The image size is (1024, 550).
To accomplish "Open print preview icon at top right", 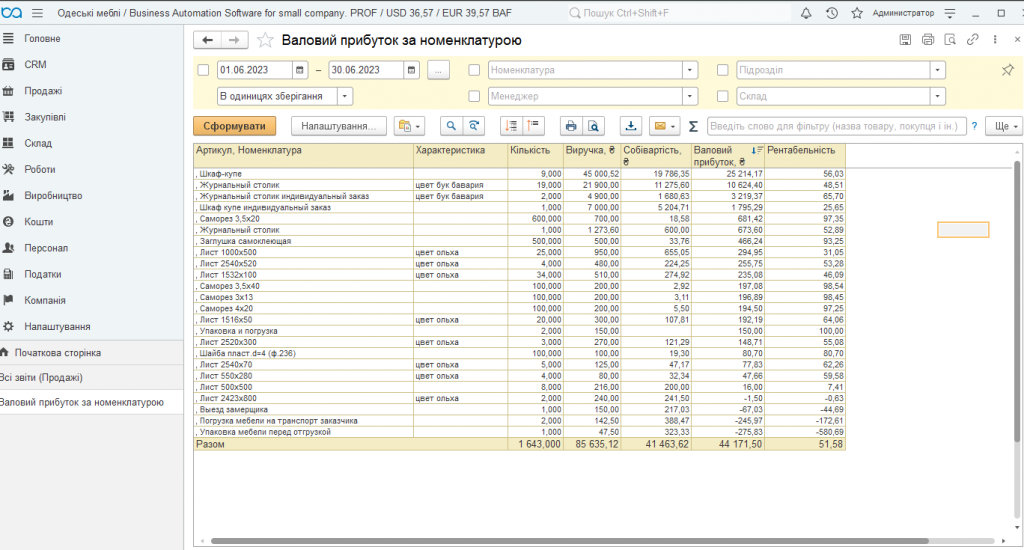I will (950, 40).
